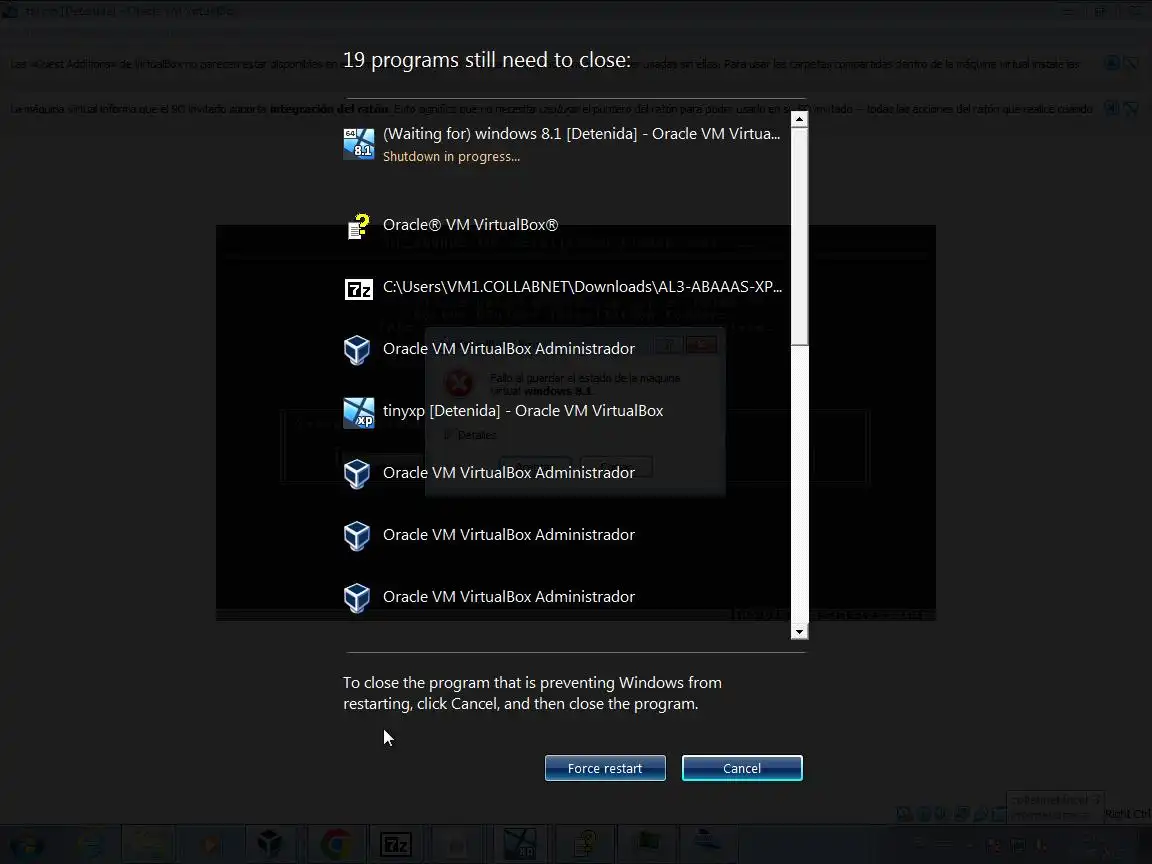Click the tinyxp VM icon in the list

point(359,413)
